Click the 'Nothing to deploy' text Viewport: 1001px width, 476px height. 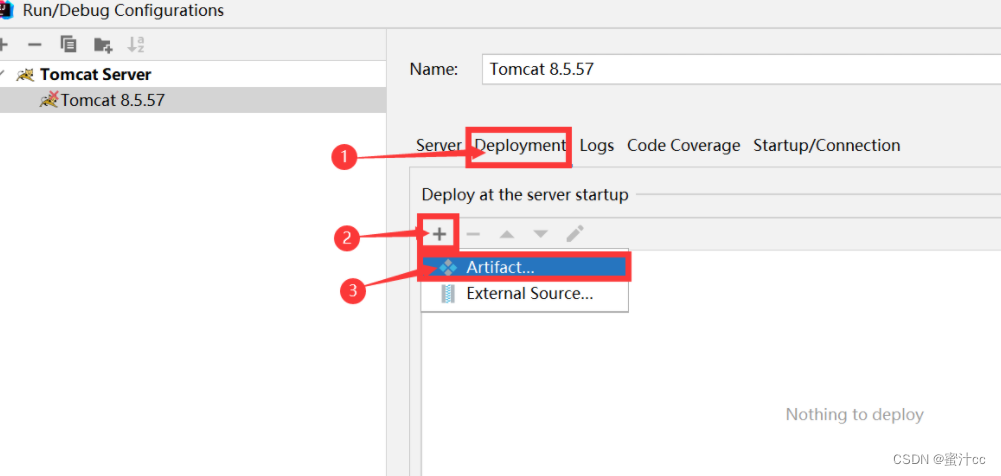click(854, 415)
